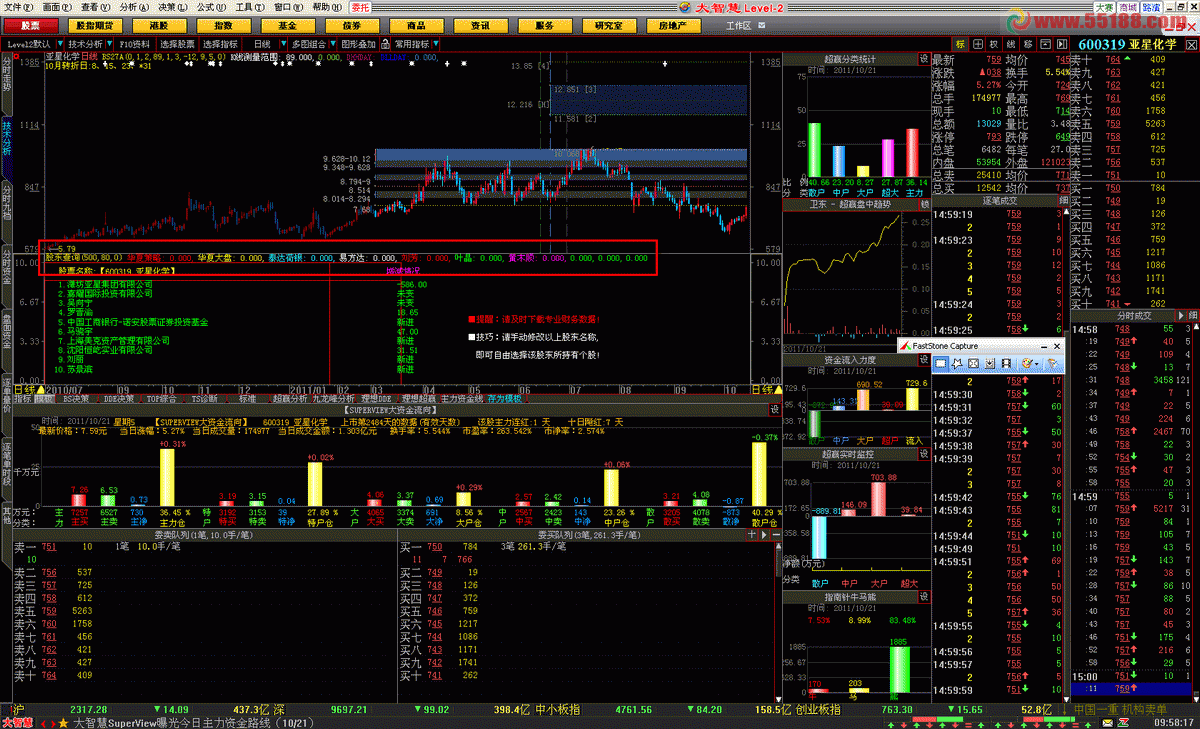Click the grid layout icon

(977, 44)
